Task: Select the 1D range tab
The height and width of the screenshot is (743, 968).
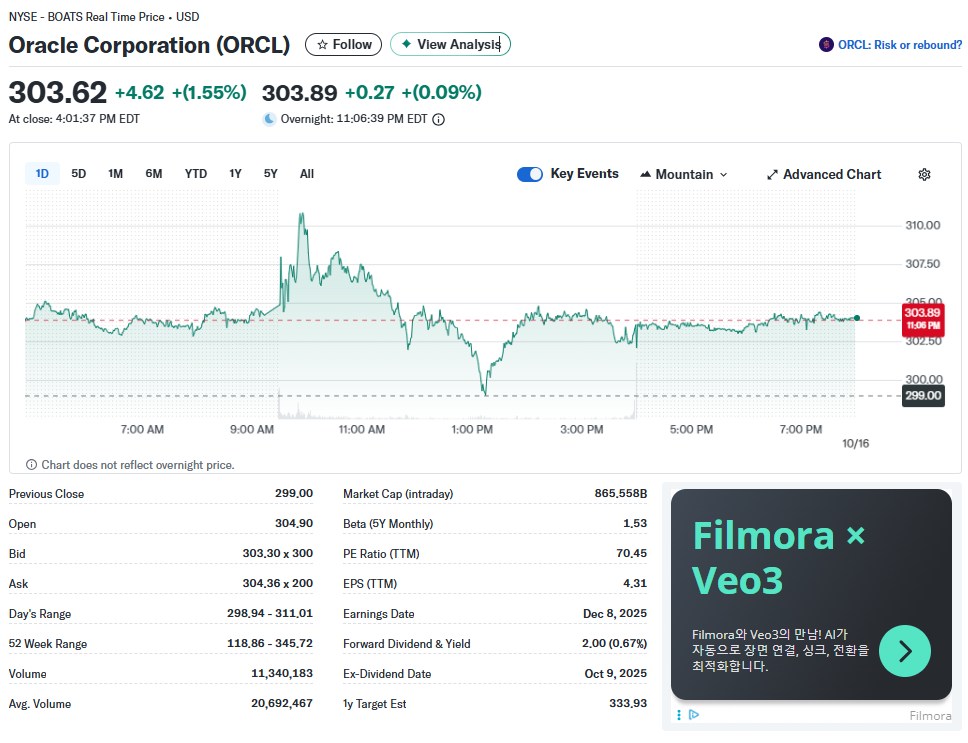Action: 42,174
